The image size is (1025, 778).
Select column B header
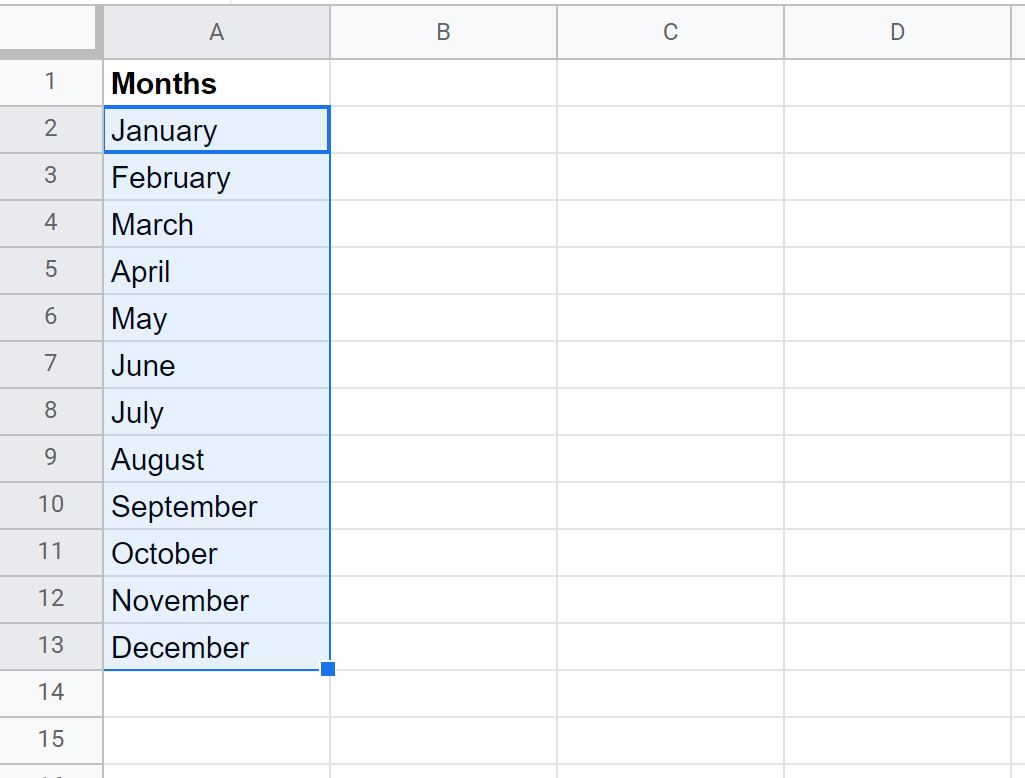tap(443, 32)
